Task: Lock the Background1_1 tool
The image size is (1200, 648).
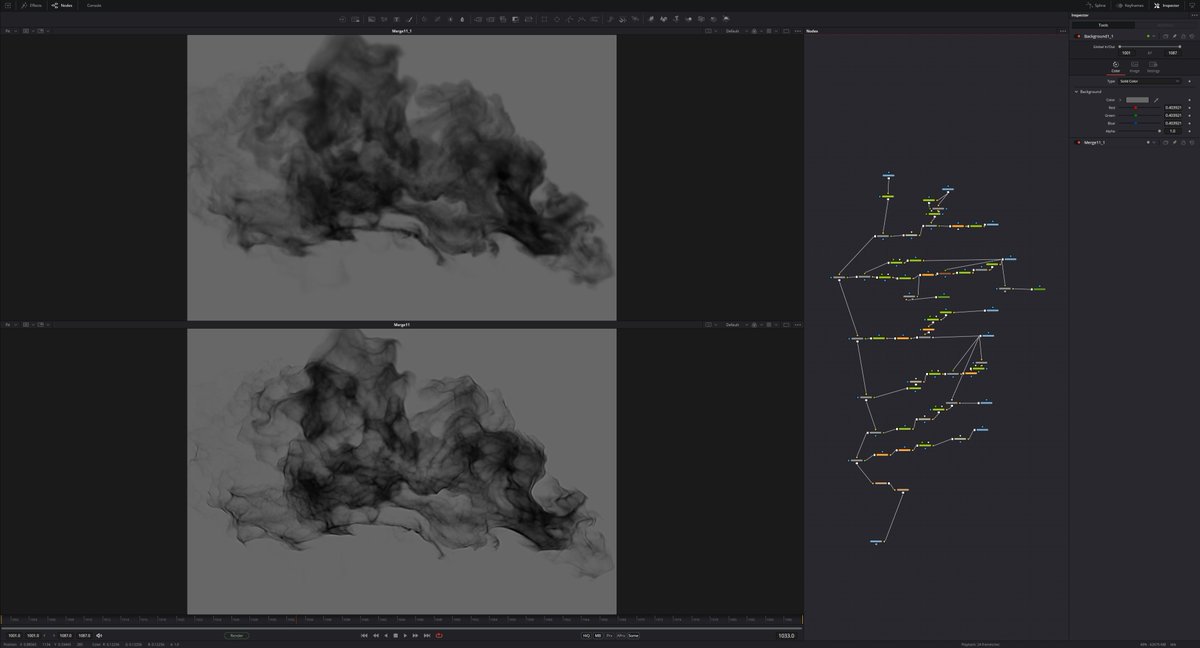Action: click(1183, 36)
